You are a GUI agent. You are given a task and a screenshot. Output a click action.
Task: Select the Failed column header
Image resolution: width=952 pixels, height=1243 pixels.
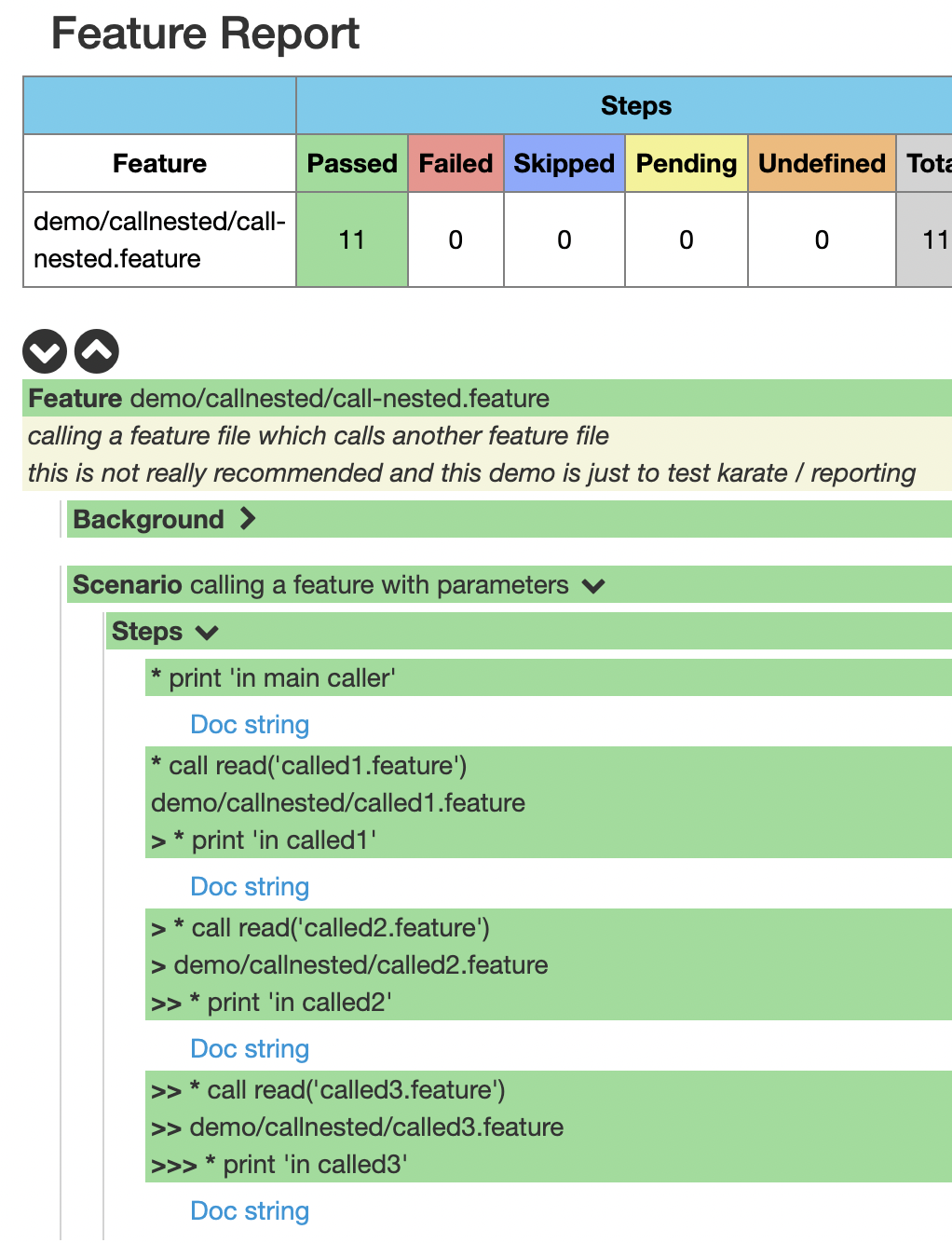[455, 163]
